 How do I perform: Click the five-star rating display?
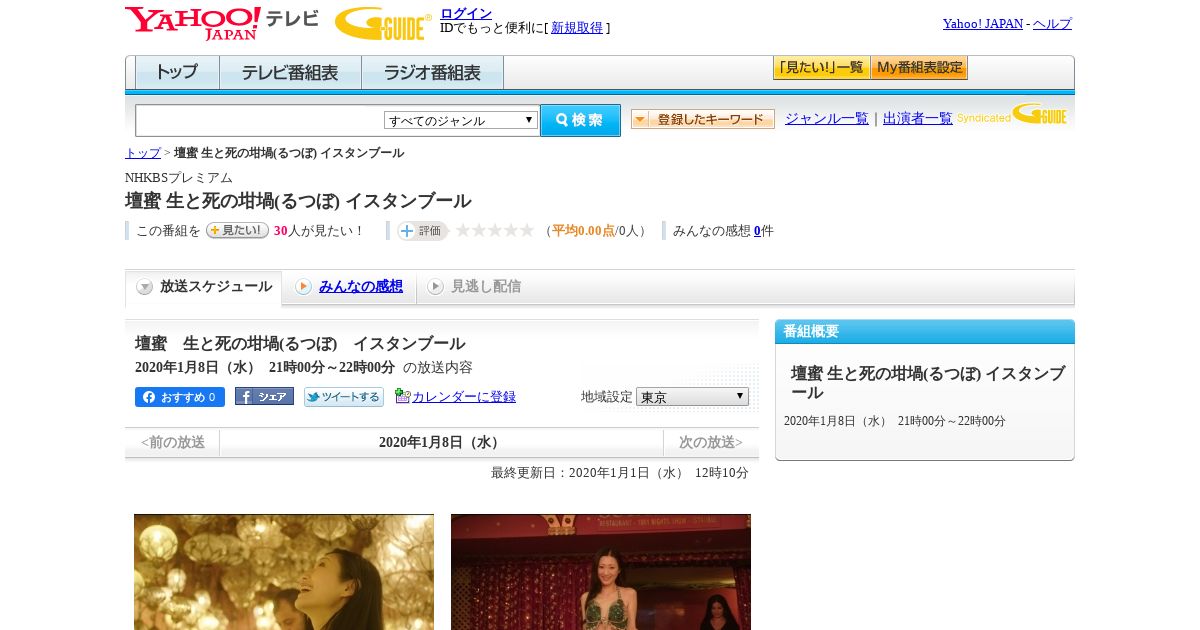pos(495,231)
